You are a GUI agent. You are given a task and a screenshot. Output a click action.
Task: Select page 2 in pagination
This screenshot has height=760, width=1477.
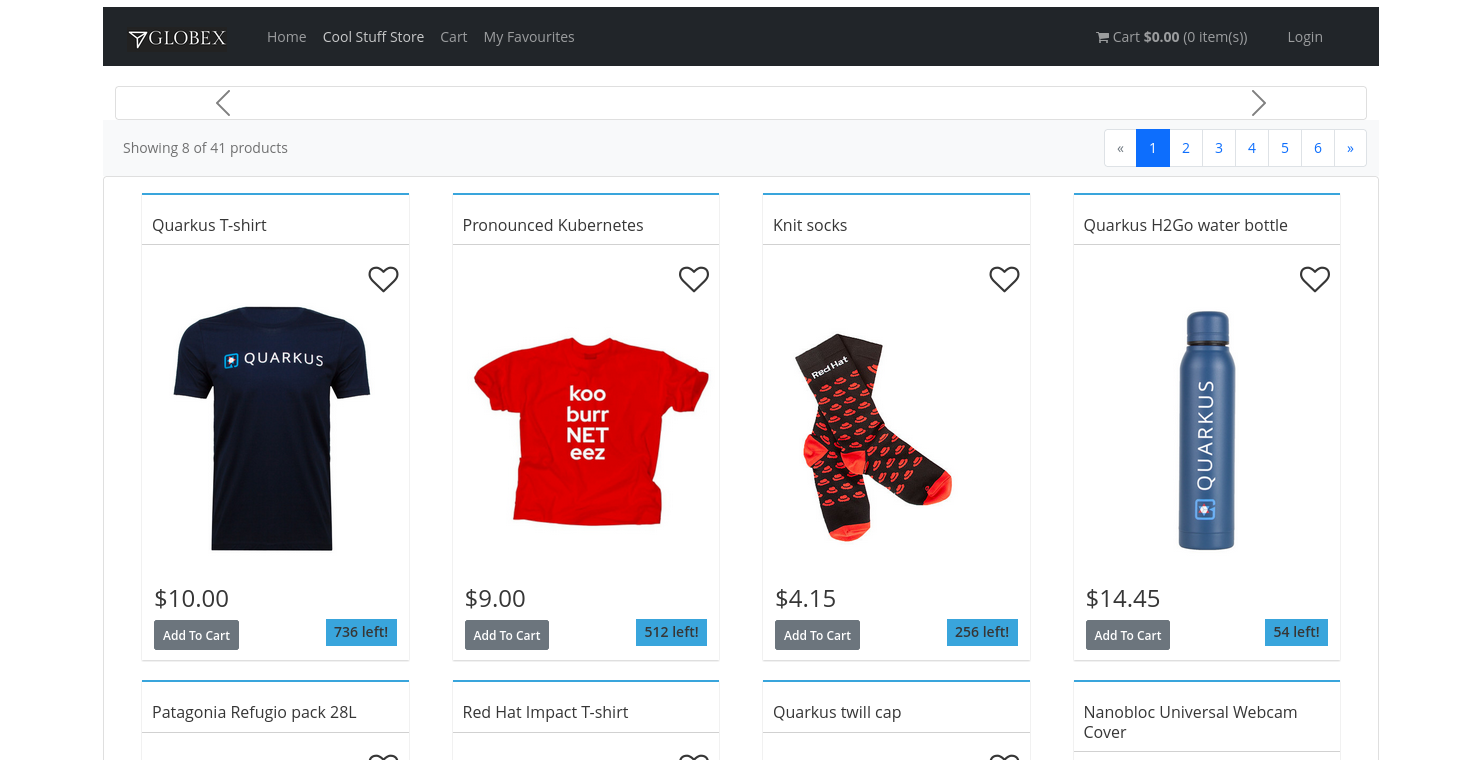click(1186, 148)
